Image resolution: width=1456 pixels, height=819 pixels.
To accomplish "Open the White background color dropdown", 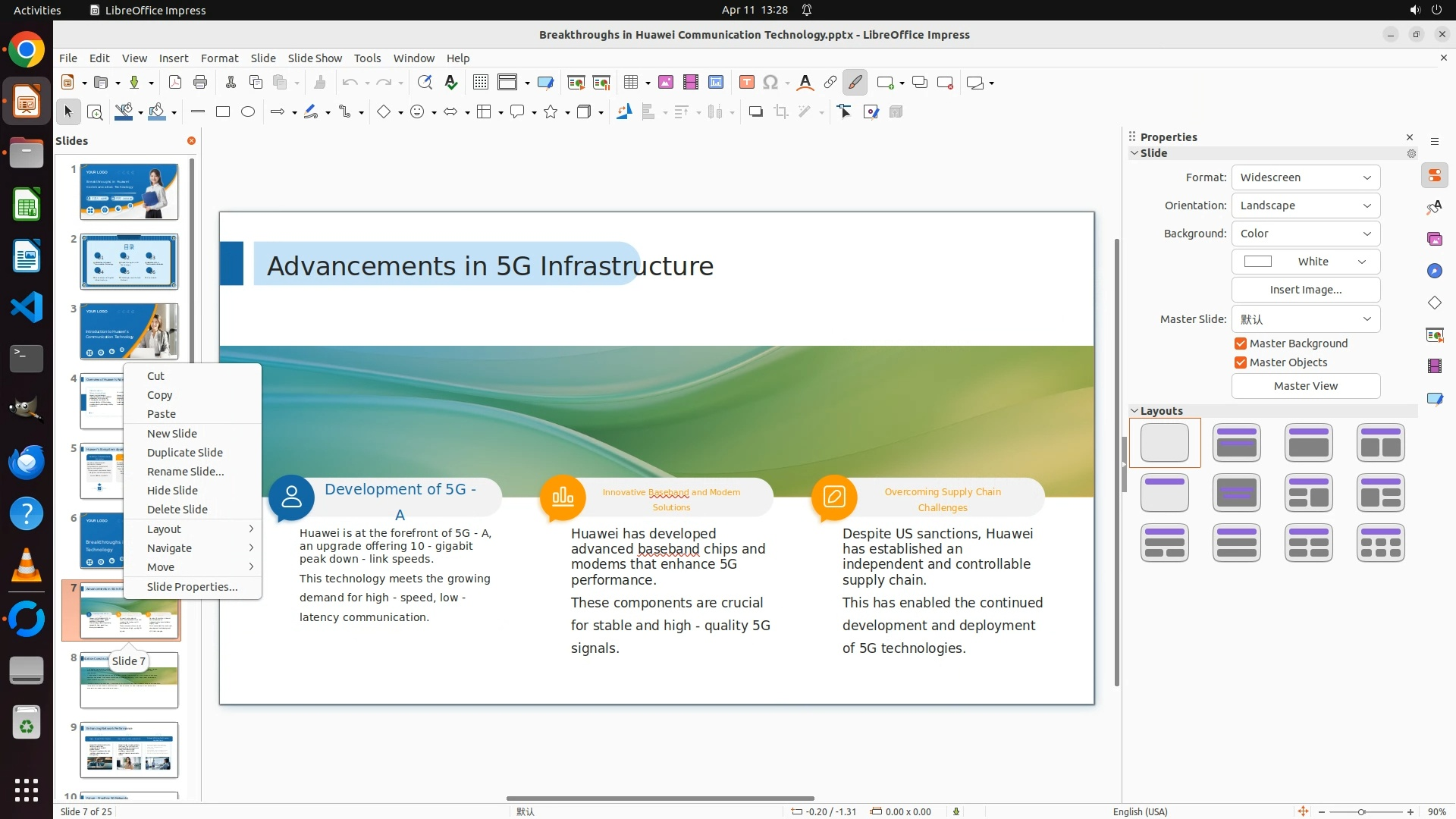I will coord(1305,262).
